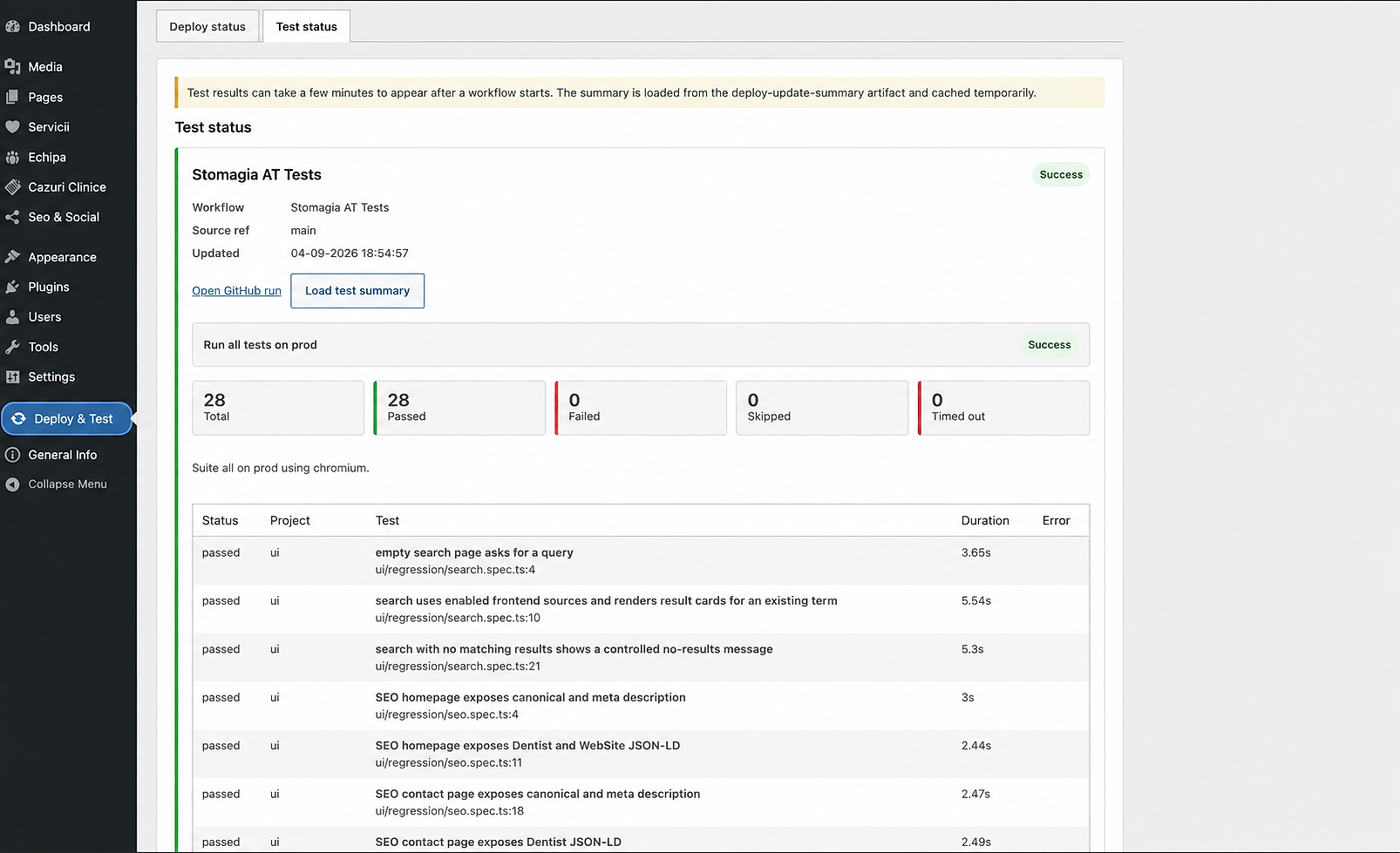Click the Success badge of Stomagia AT Tests

tap(1061, 174)
